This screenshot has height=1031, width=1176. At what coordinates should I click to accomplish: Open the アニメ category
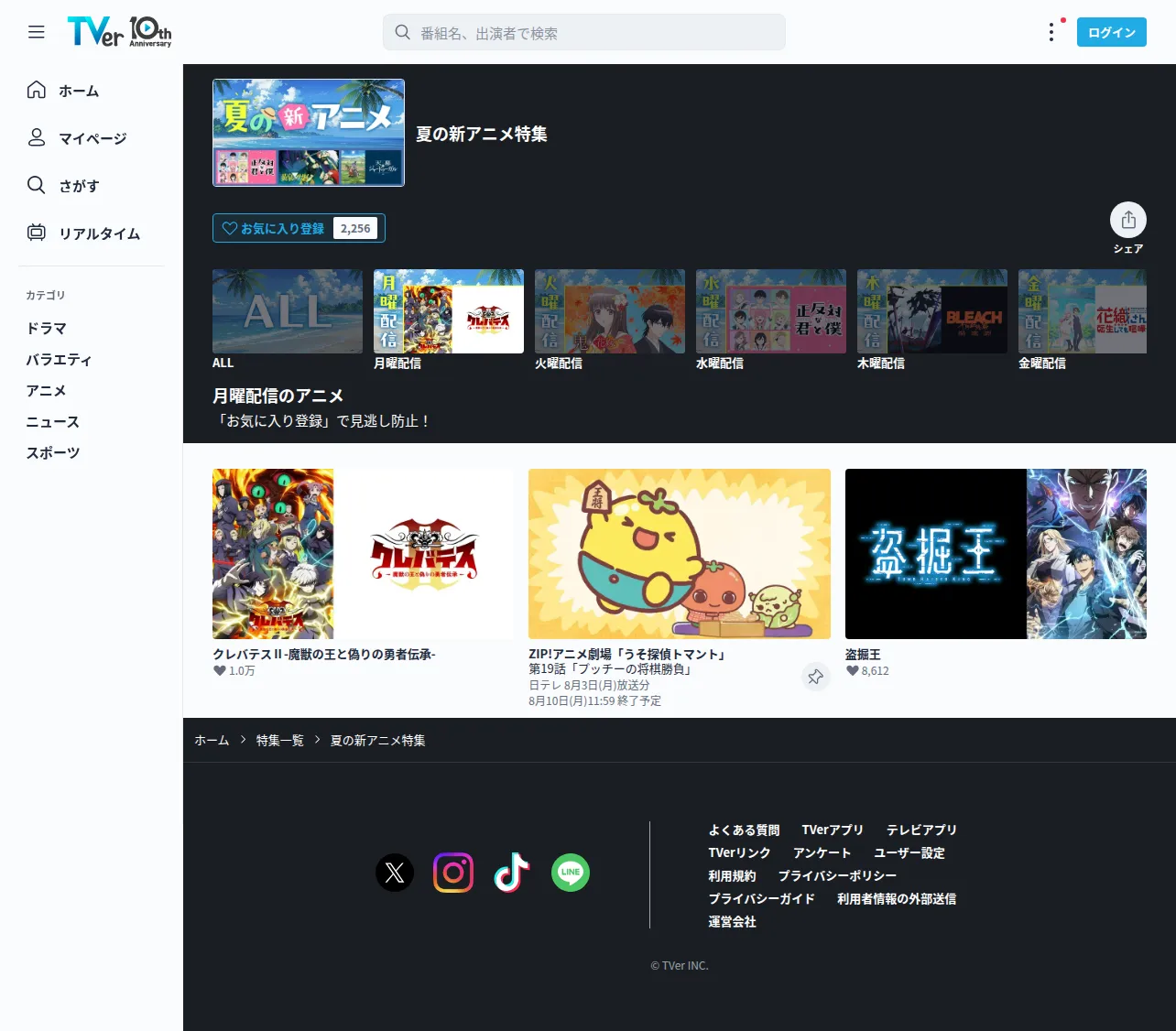pyautogui.click(x=47, y=390)
